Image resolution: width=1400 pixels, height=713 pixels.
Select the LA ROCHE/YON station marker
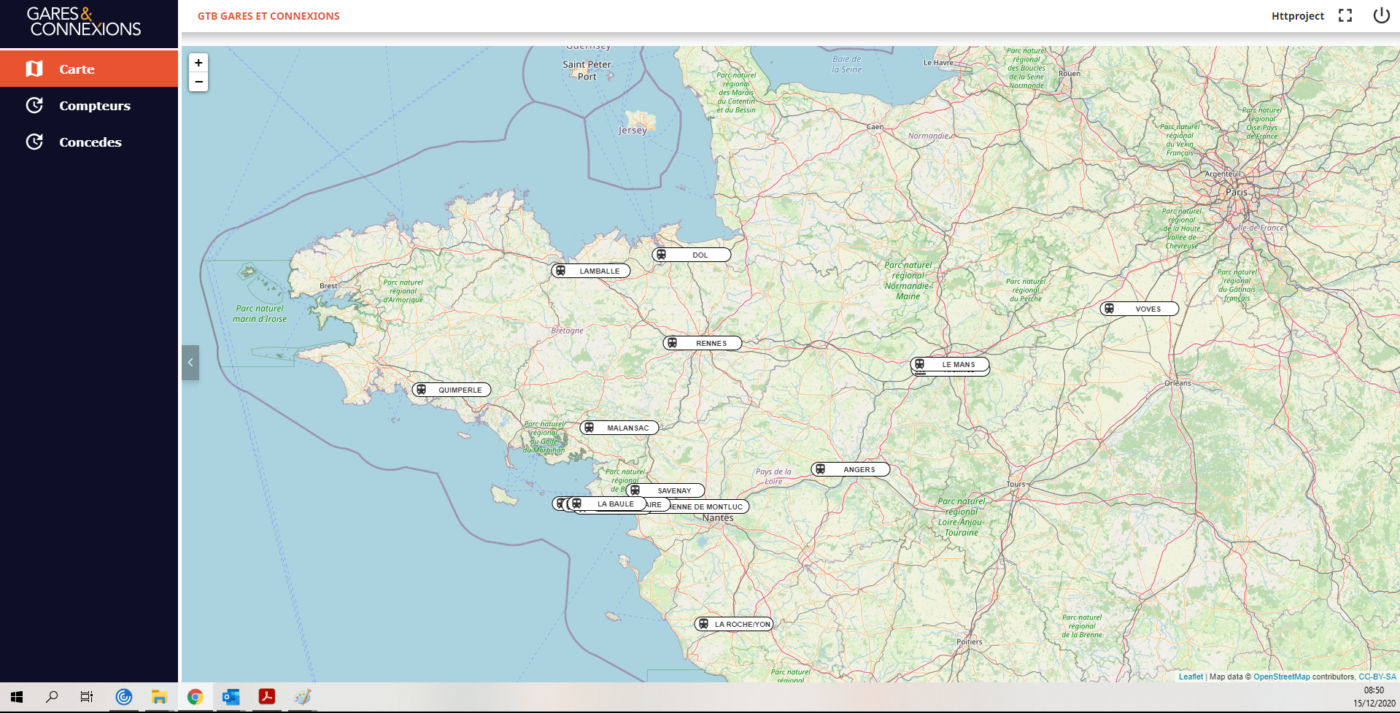tap(734, 624)
